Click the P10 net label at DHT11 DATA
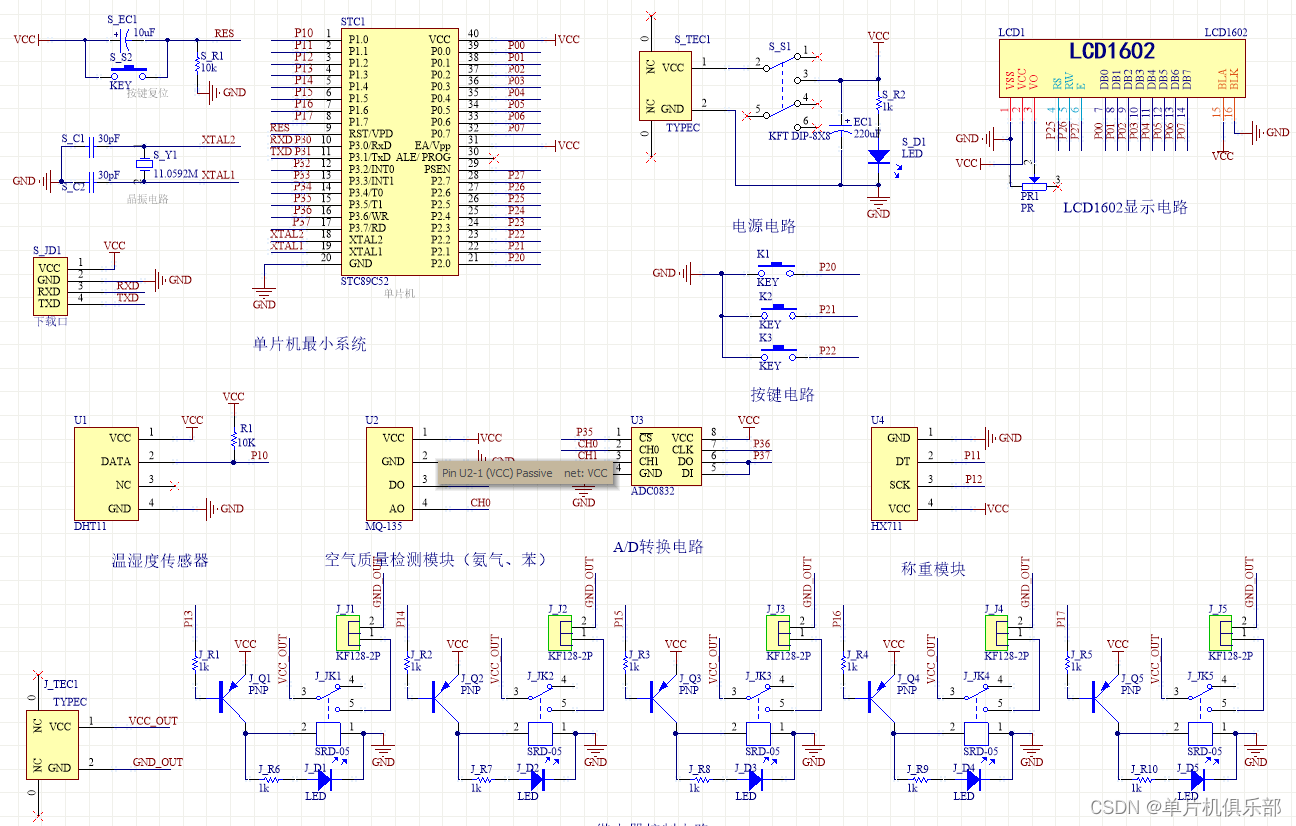Screen dimensions: 1296x826 pos(259,455)
